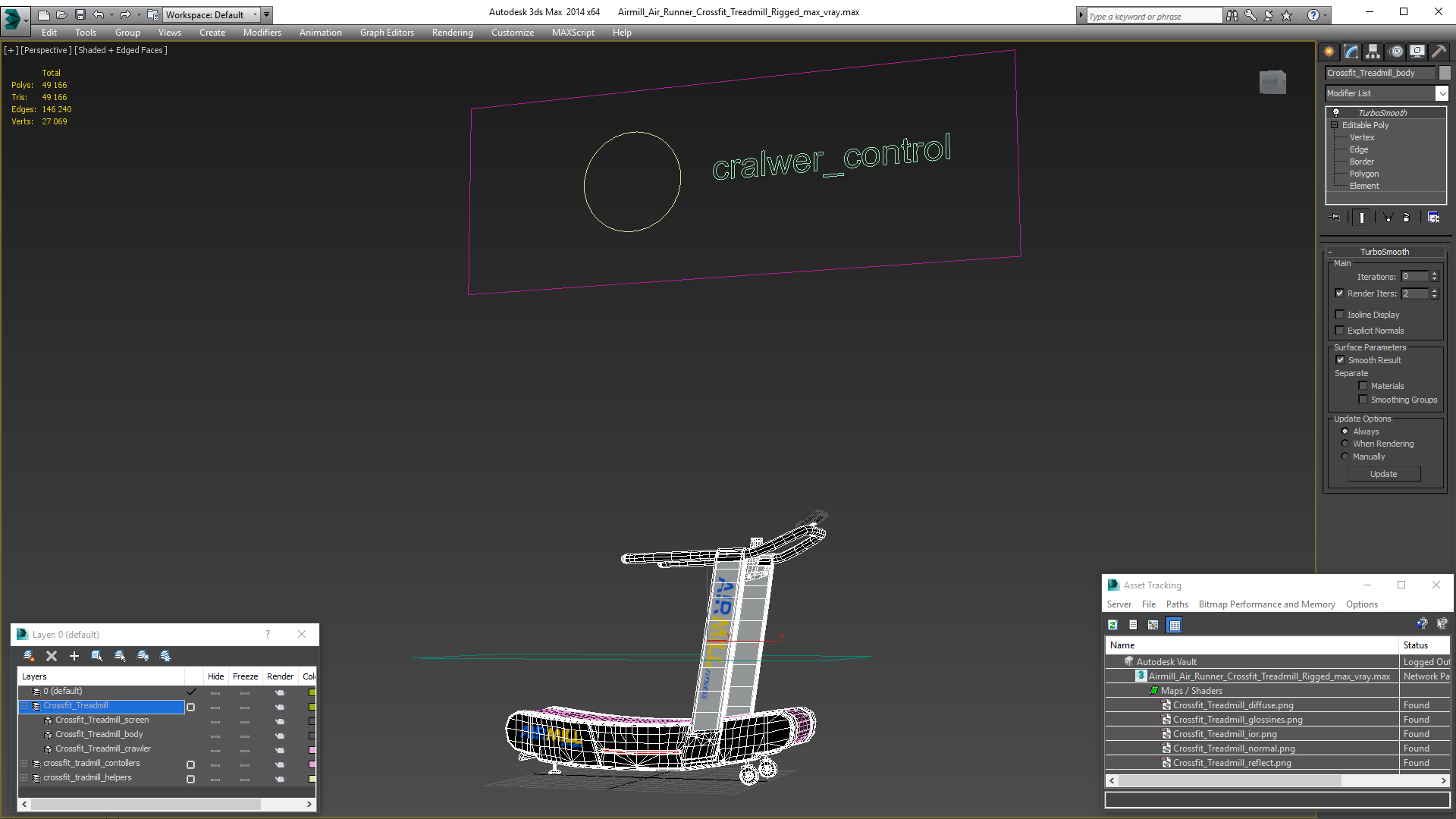The image size is (1456, 819).
Task: Add selected objects to layer plus icon
Action: [x=74, y=656]
